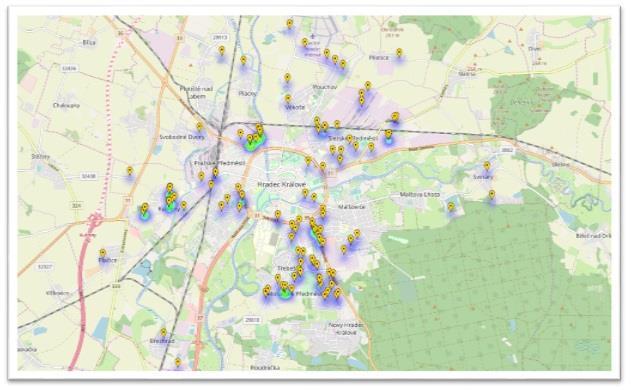
Task: Click the marker beside road sign 29913
Action: click(x=222, y=51)
